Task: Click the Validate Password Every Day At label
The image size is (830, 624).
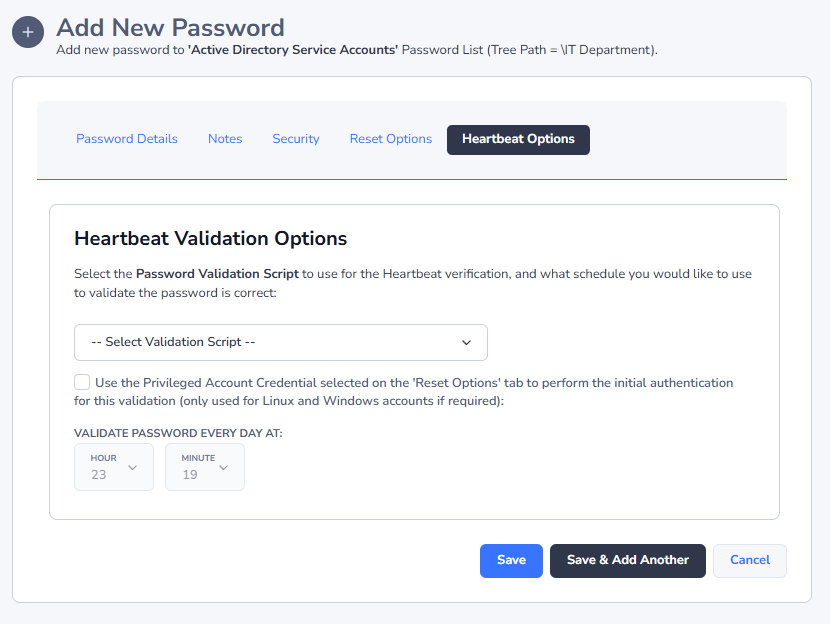Action: (x=186, y=433)
